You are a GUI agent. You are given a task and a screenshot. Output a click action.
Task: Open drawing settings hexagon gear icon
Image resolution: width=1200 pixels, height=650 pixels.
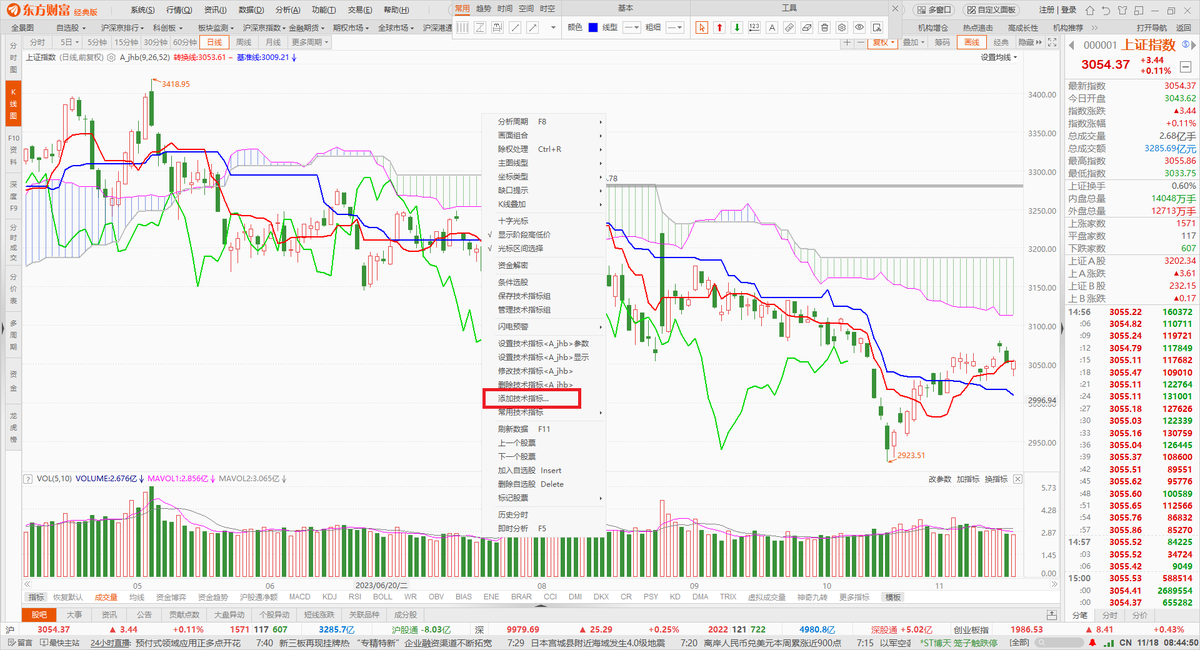click(x=842, y=27)
